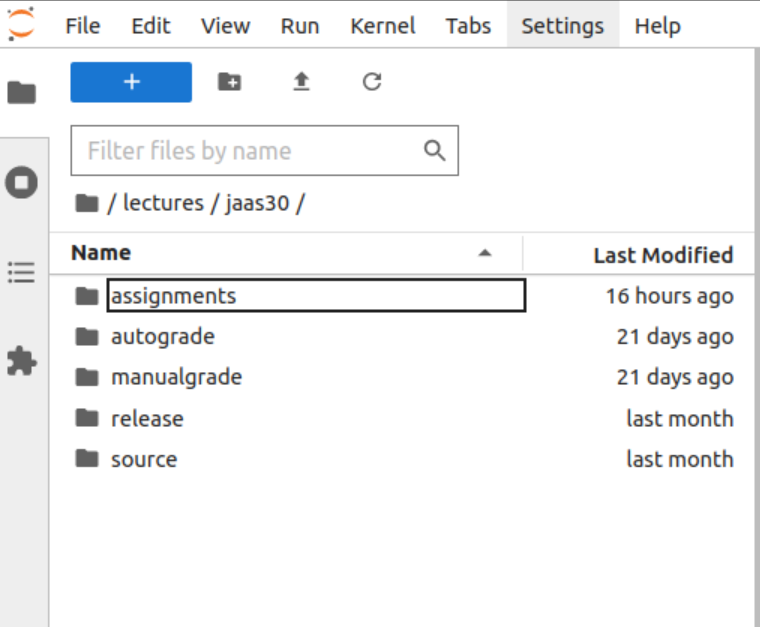This screenshot has height=627, width=760.
Task: Click the search magnifier in filter box
Action: tap(435, 151)
